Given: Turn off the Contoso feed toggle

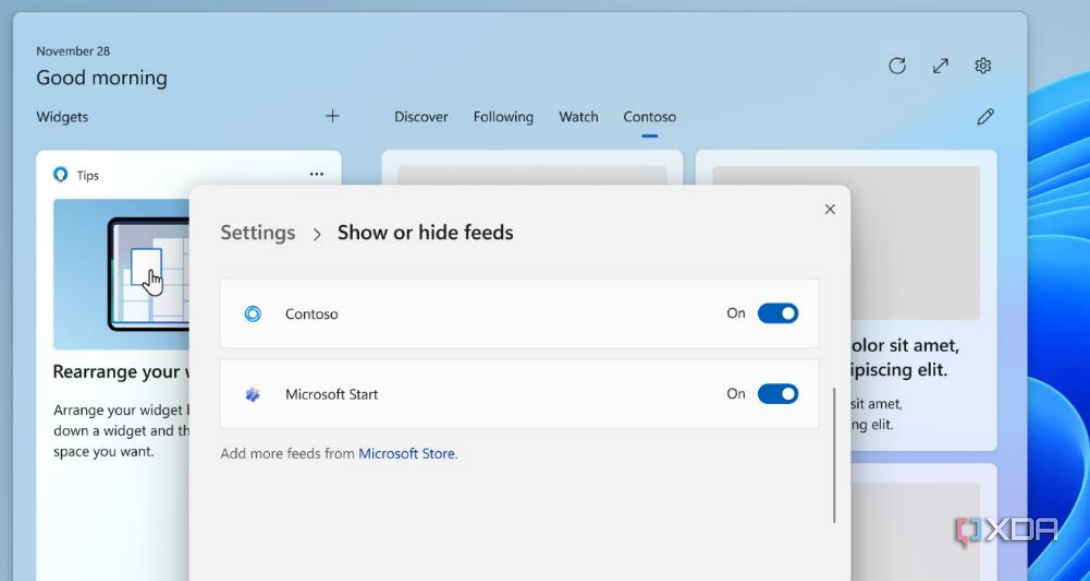Looking at the screenshot, I should (777, 314).
